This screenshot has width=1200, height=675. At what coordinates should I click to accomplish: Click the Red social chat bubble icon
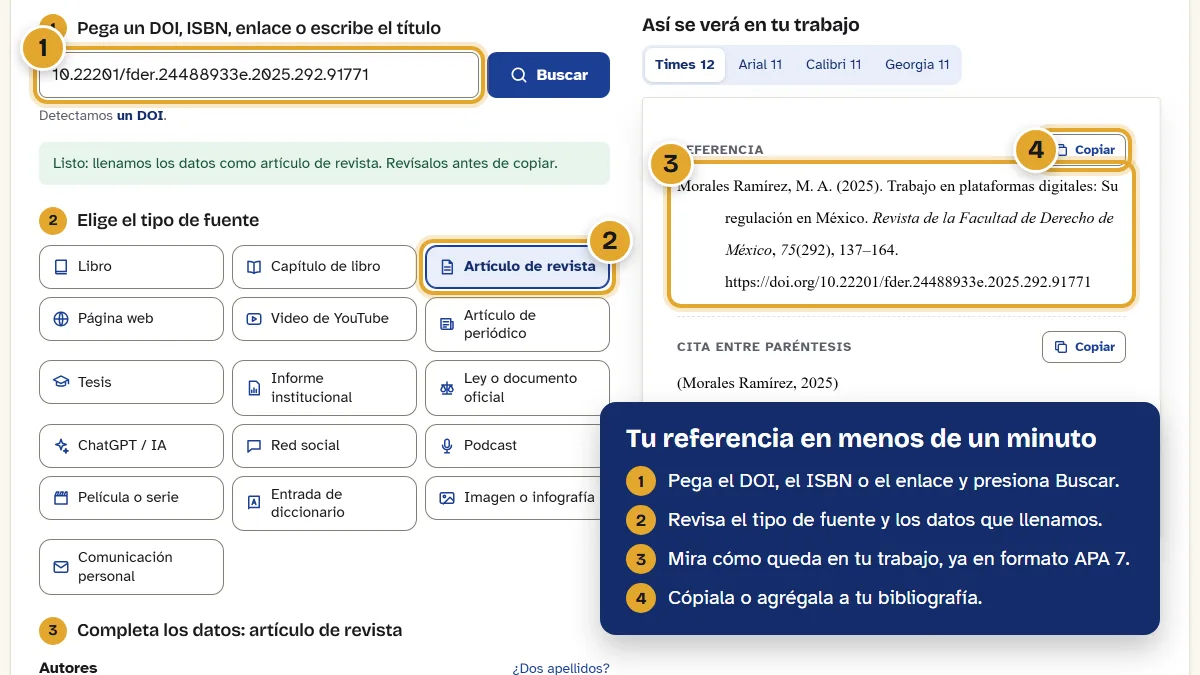point(253,446)
